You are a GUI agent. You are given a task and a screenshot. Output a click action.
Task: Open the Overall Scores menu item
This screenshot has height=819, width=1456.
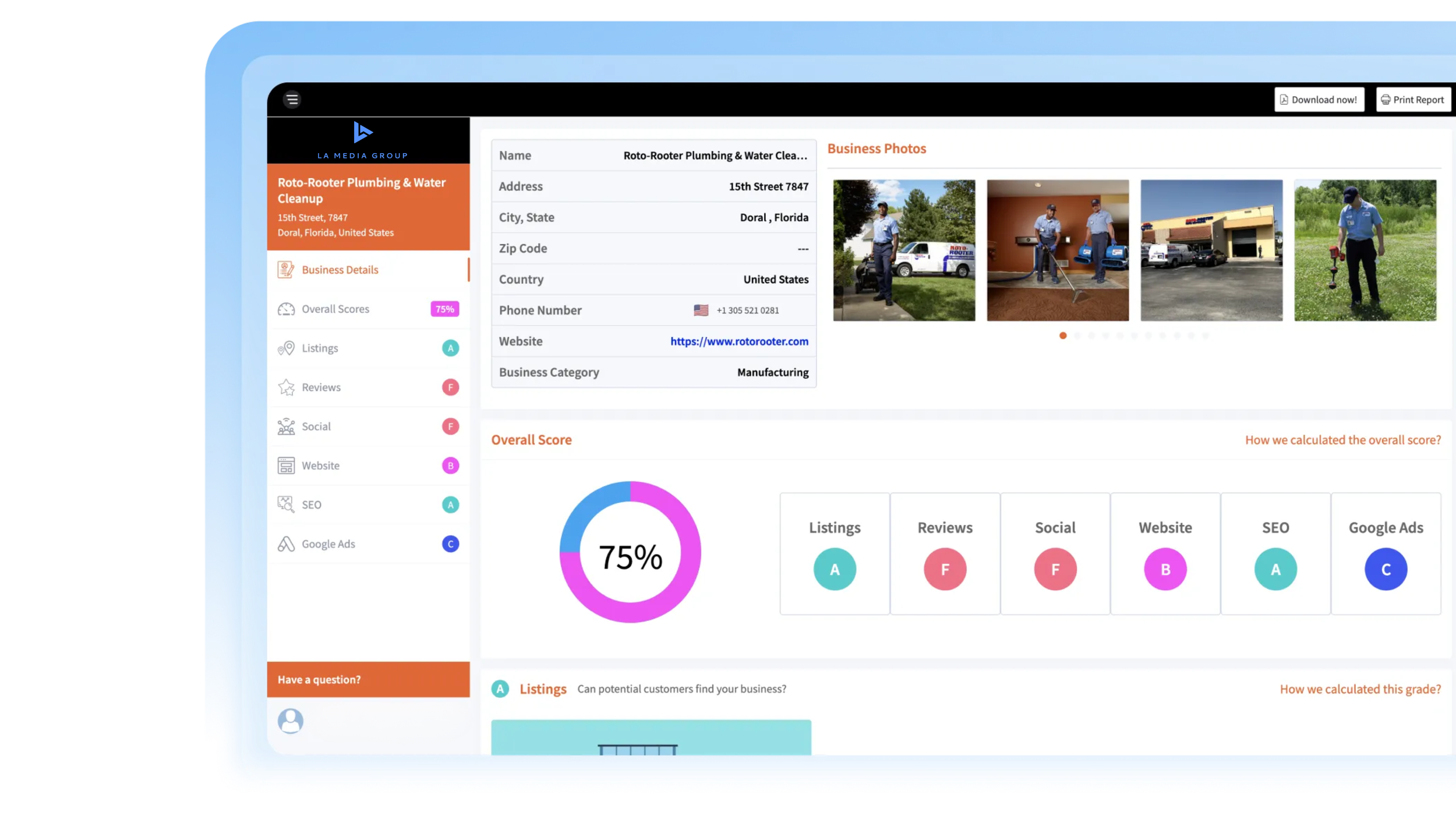tap(335, 309)
